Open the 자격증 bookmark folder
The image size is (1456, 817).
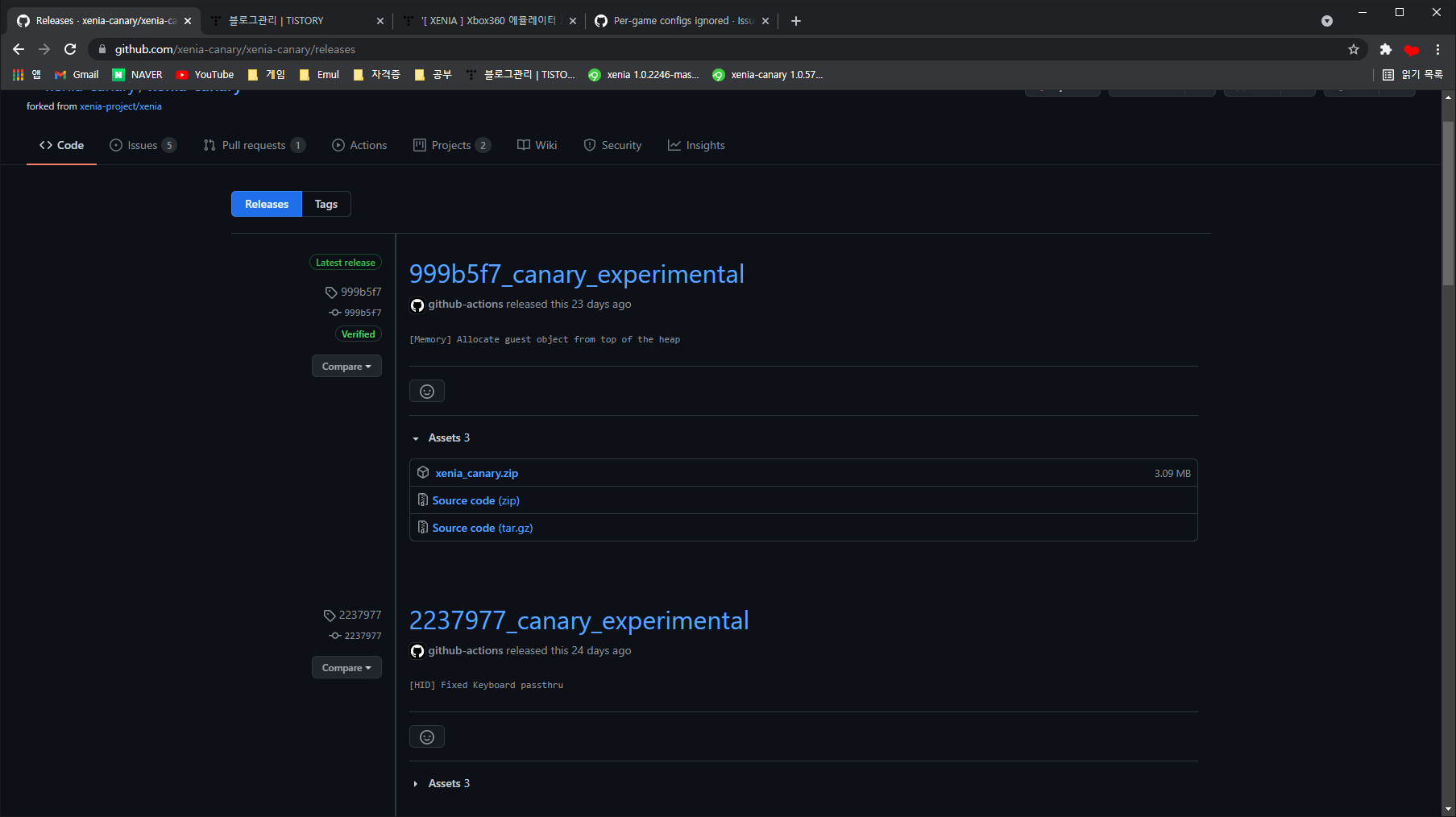376,74
